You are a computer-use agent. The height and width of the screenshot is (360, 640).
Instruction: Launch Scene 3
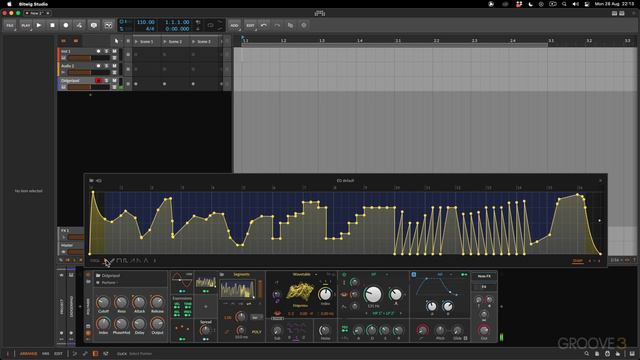coord(193,42)
